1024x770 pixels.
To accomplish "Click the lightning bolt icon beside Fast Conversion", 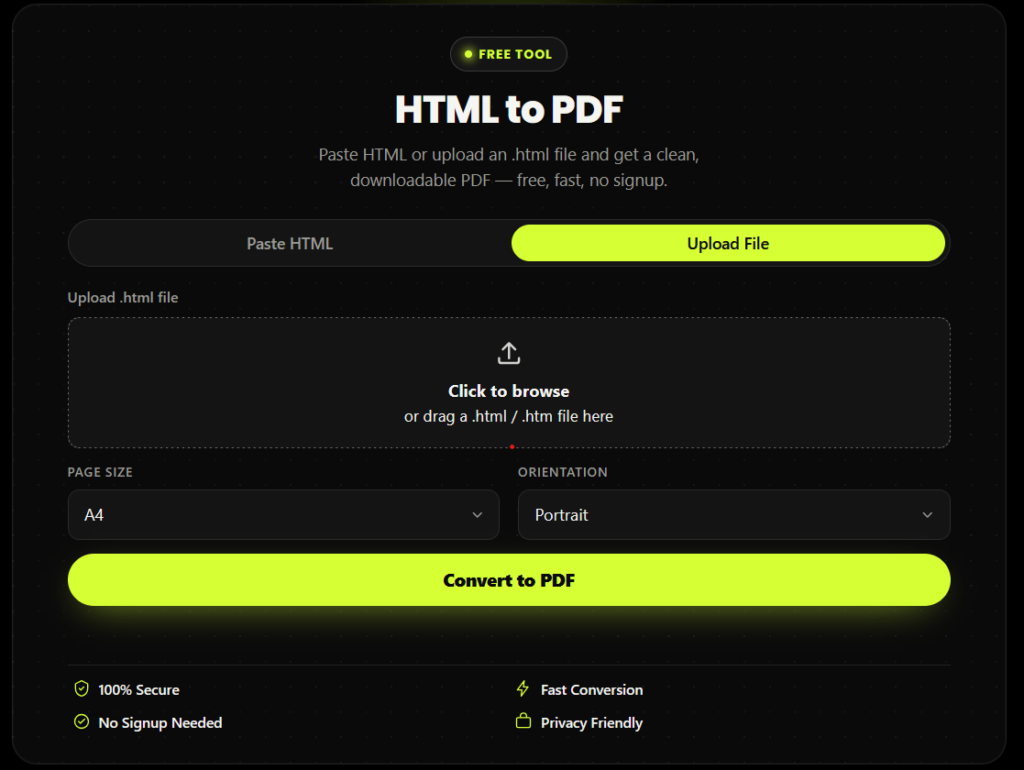I will tap(523, 688).
